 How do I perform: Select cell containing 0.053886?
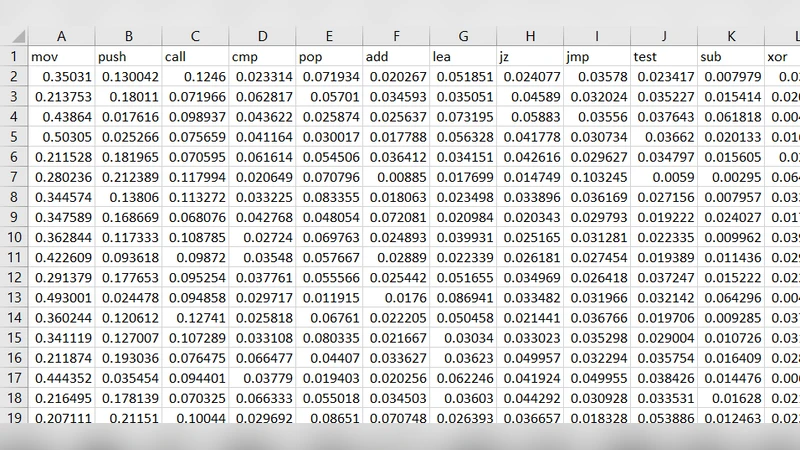[x=664, y=418]
